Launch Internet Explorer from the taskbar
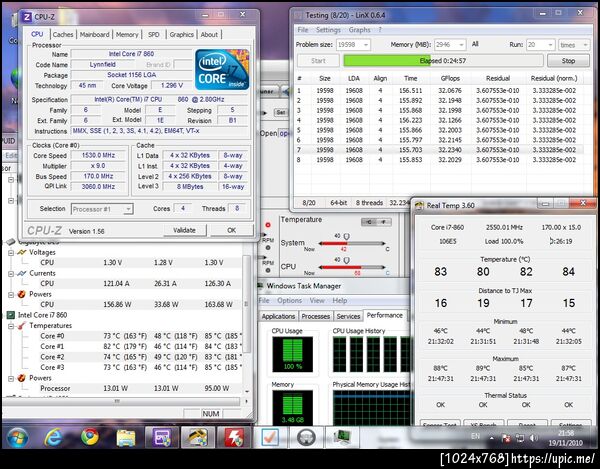This screenshot has height=469, width=600. pos(53,437)
